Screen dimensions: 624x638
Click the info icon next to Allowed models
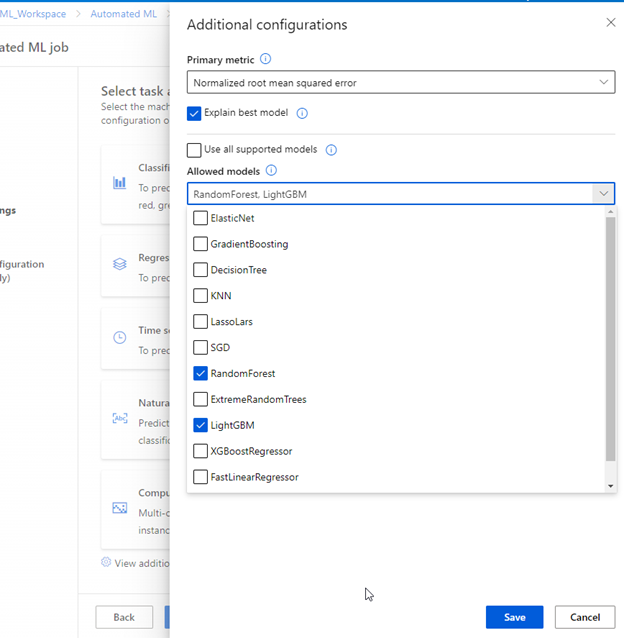[271, 171]
